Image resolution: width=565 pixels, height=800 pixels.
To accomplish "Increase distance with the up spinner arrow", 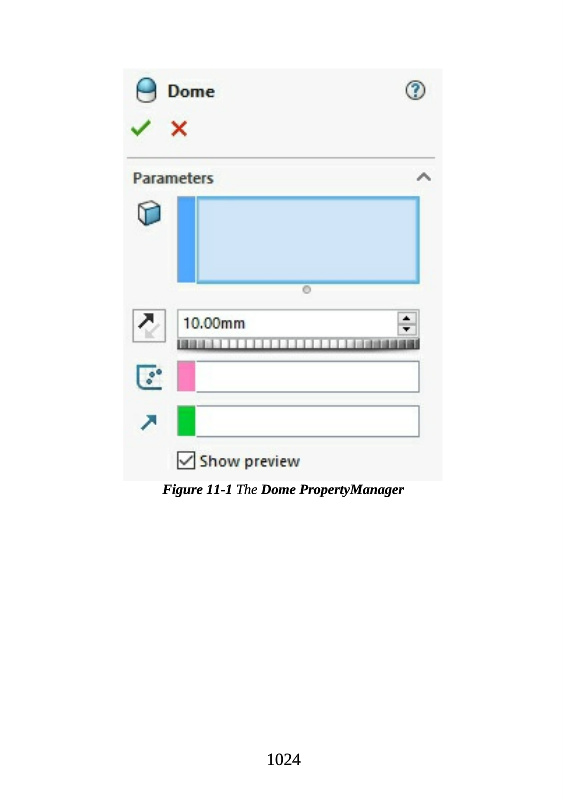I will [x=407, y=318].
